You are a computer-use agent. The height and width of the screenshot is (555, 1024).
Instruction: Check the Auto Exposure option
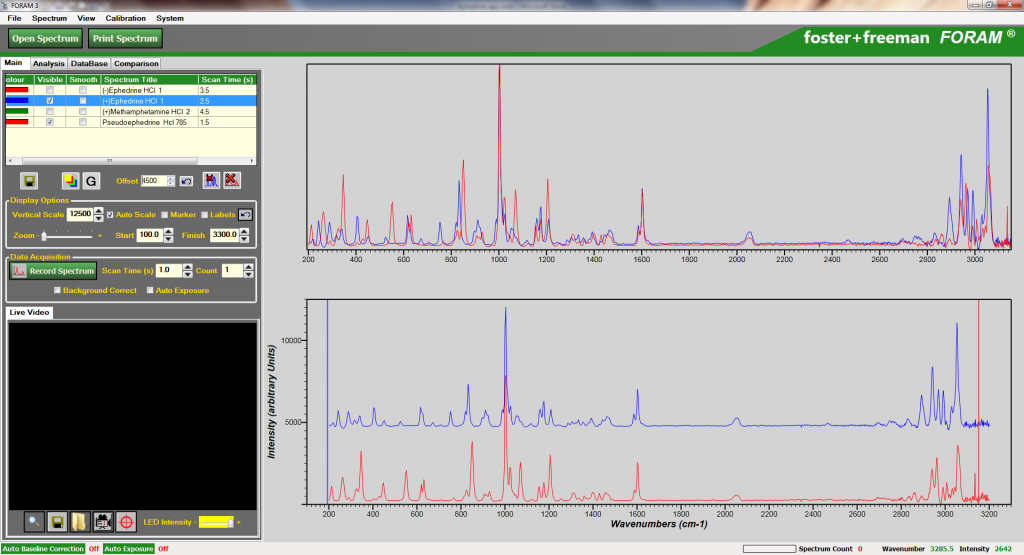tap(150, 290)
